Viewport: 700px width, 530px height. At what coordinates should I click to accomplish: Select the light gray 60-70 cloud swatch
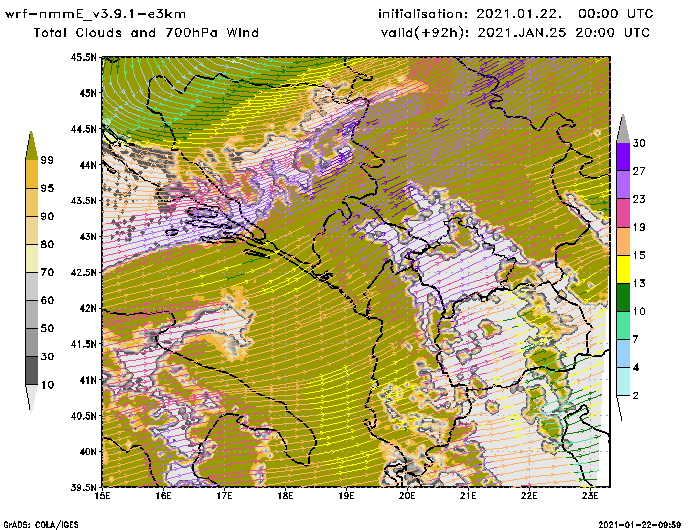[31, 287]
